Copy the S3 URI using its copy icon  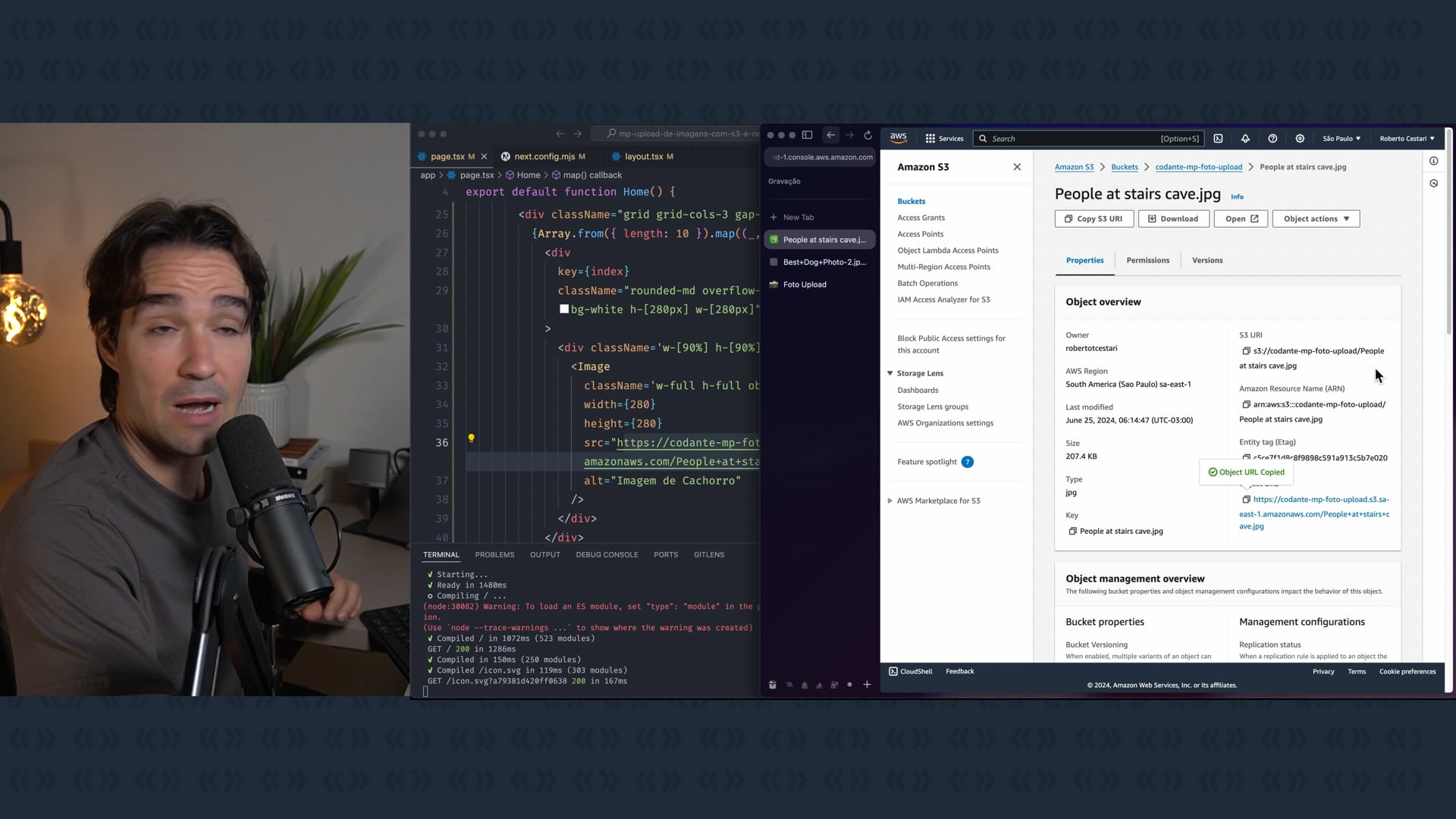click(1245, 351)
